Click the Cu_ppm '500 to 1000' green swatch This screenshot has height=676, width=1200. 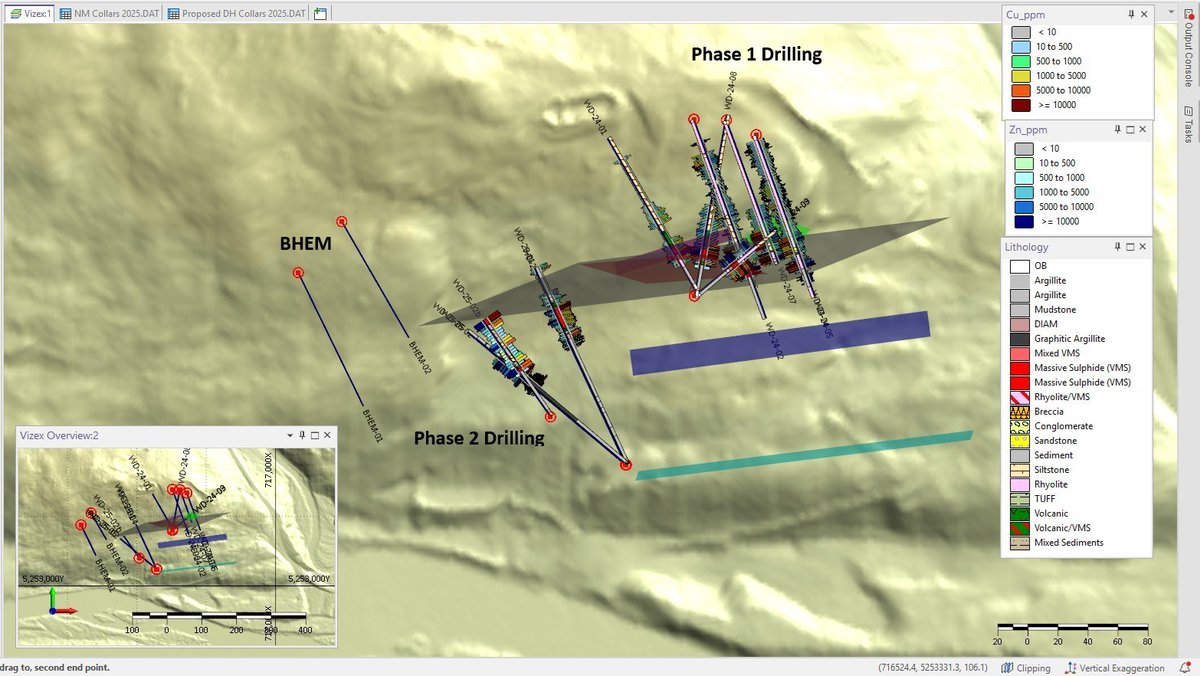click(1021, 61)
